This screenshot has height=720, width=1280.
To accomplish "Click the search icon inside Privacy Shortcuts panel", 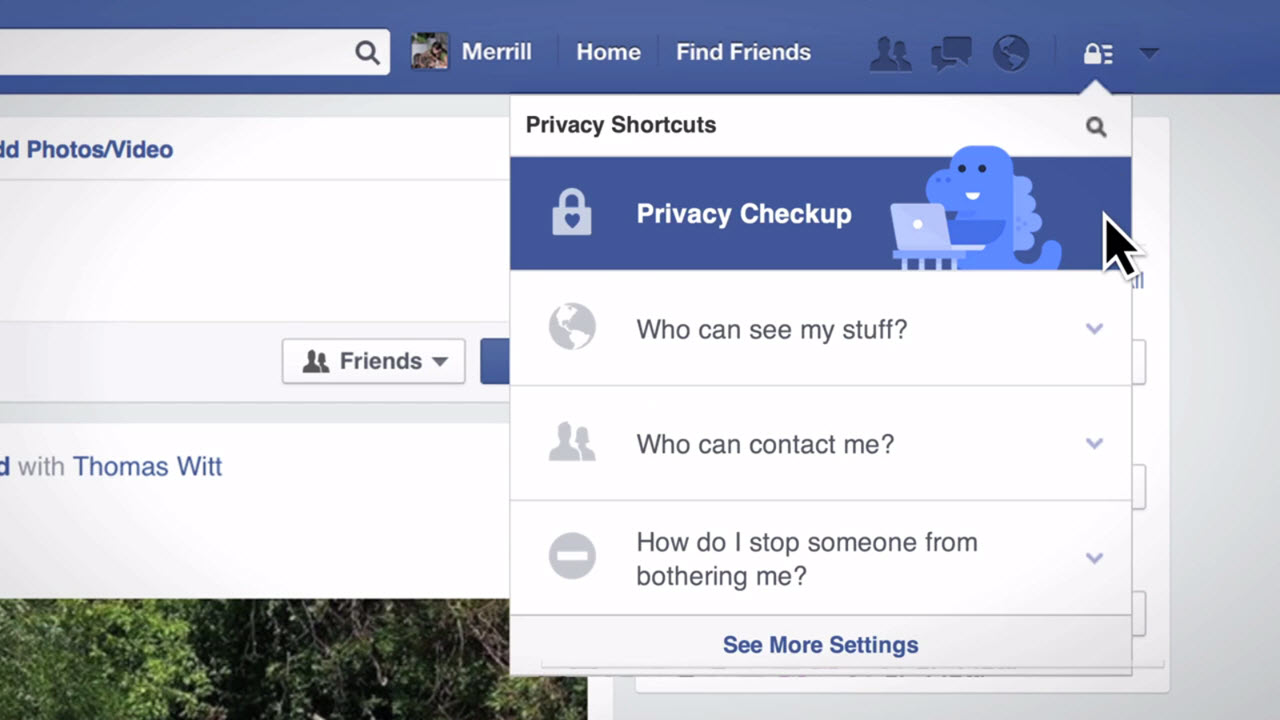I will (1096, 126).
